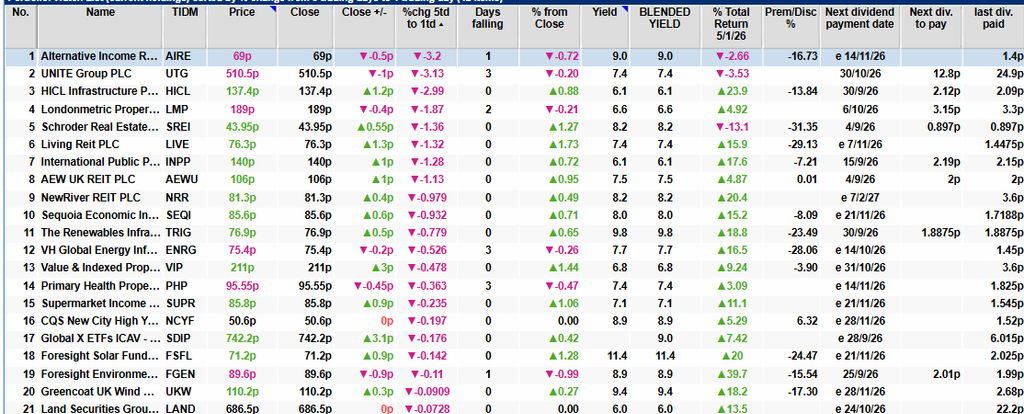
Task: Select the Londonmetric Proper… name cell
Action: coord(99,109)
